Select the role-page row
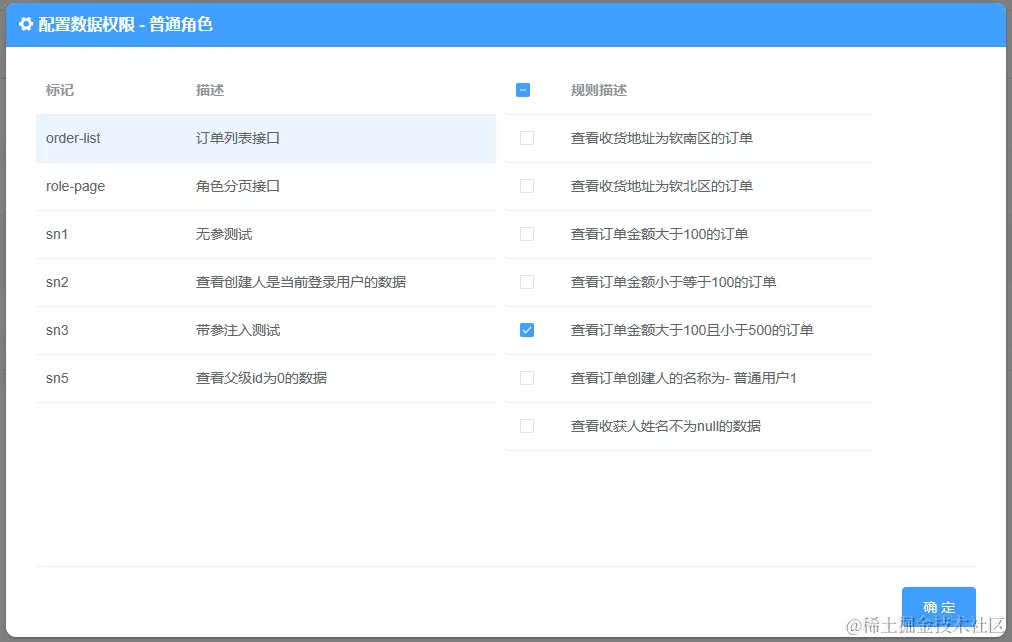Screen dimensions: 1012x642 tap(266, 186)
